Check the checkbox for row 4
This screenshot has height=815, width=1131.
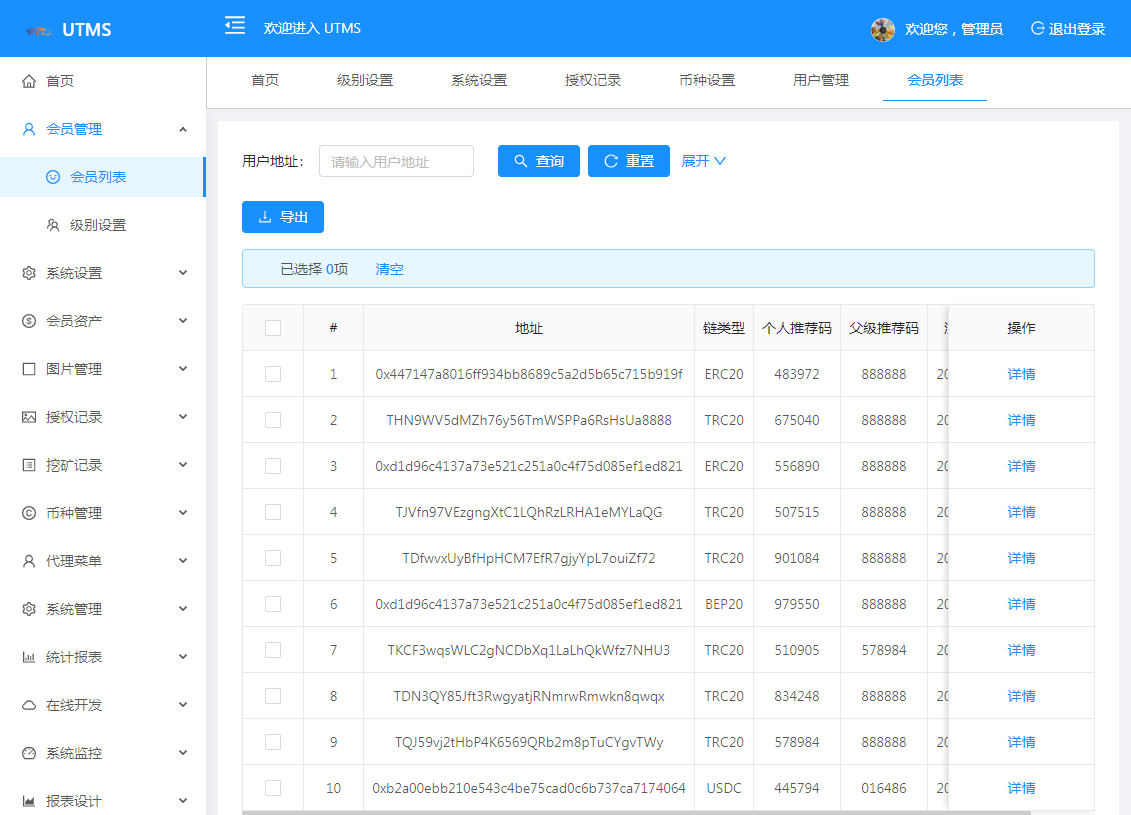(273, 512)
